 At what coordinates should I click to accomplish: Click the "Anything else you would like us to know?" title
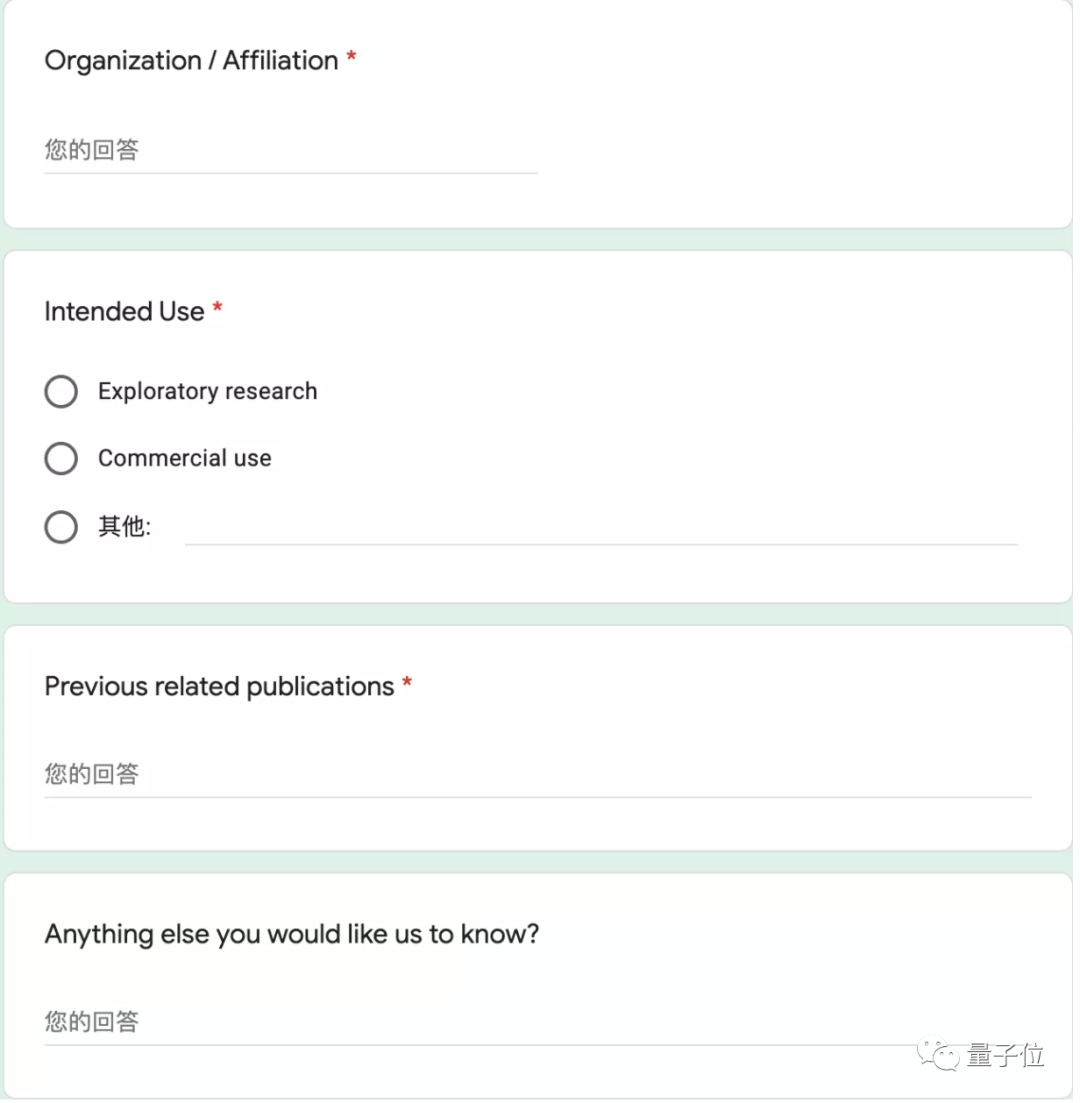[x=292, y=935]
